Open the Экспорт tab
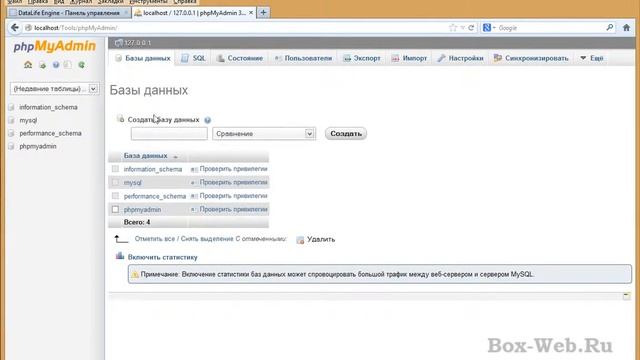Image resolution: width=640 pixels, height=360 pixels. click(x=362, y=58)
